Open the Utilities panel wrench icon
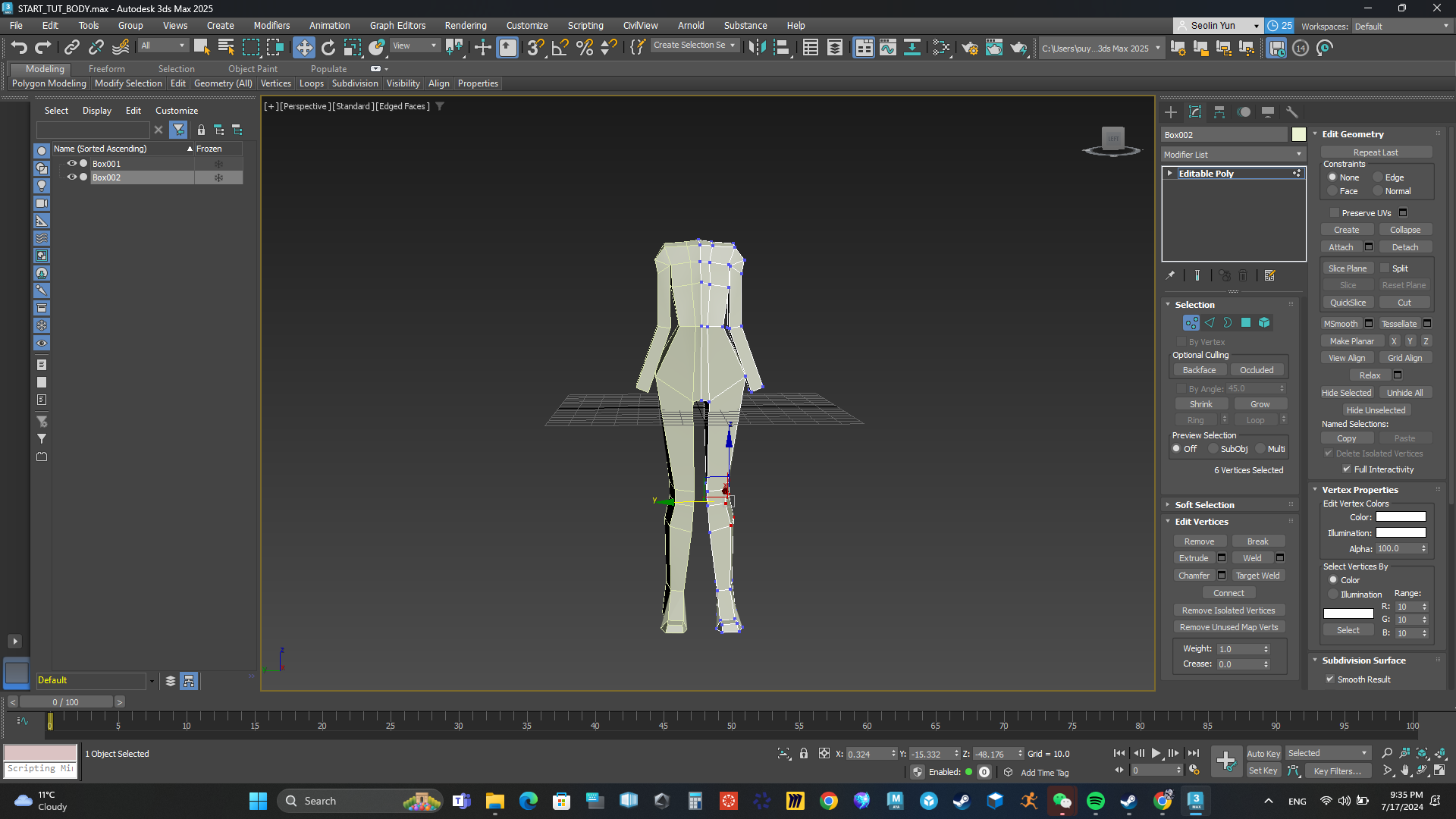1456x819 pixels. (x=1292, y=112)
